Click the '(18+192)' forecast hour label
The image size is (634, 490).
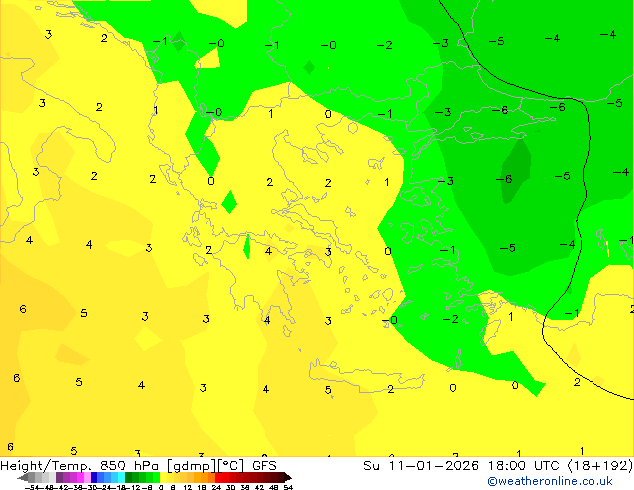pyautogui.click(x=600, y=466)
